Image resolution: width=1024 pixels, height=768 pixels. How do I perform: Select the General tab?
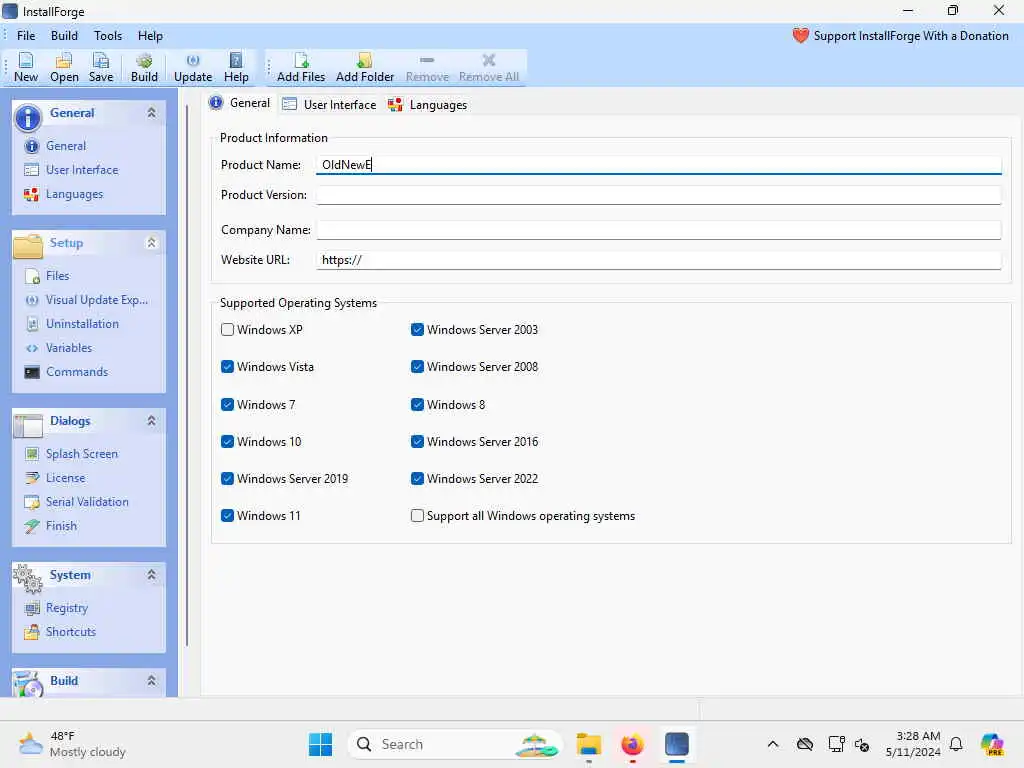click(240, 103)
